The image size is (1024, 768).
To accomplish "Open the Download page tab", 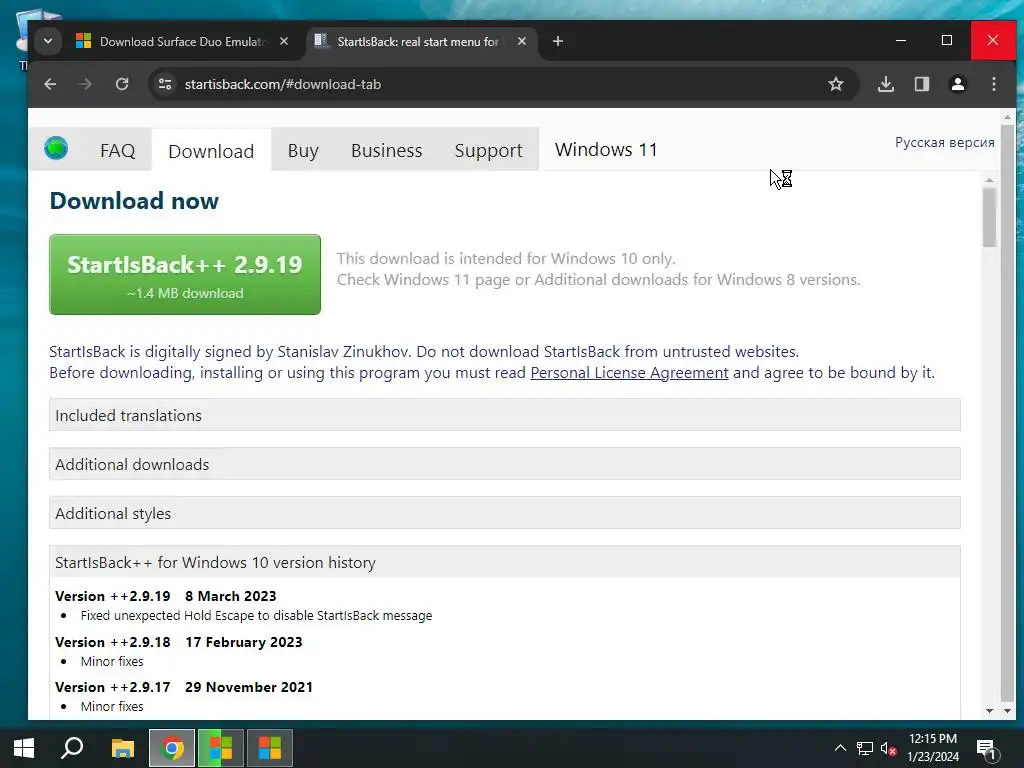I will click(x=211, y=152).
